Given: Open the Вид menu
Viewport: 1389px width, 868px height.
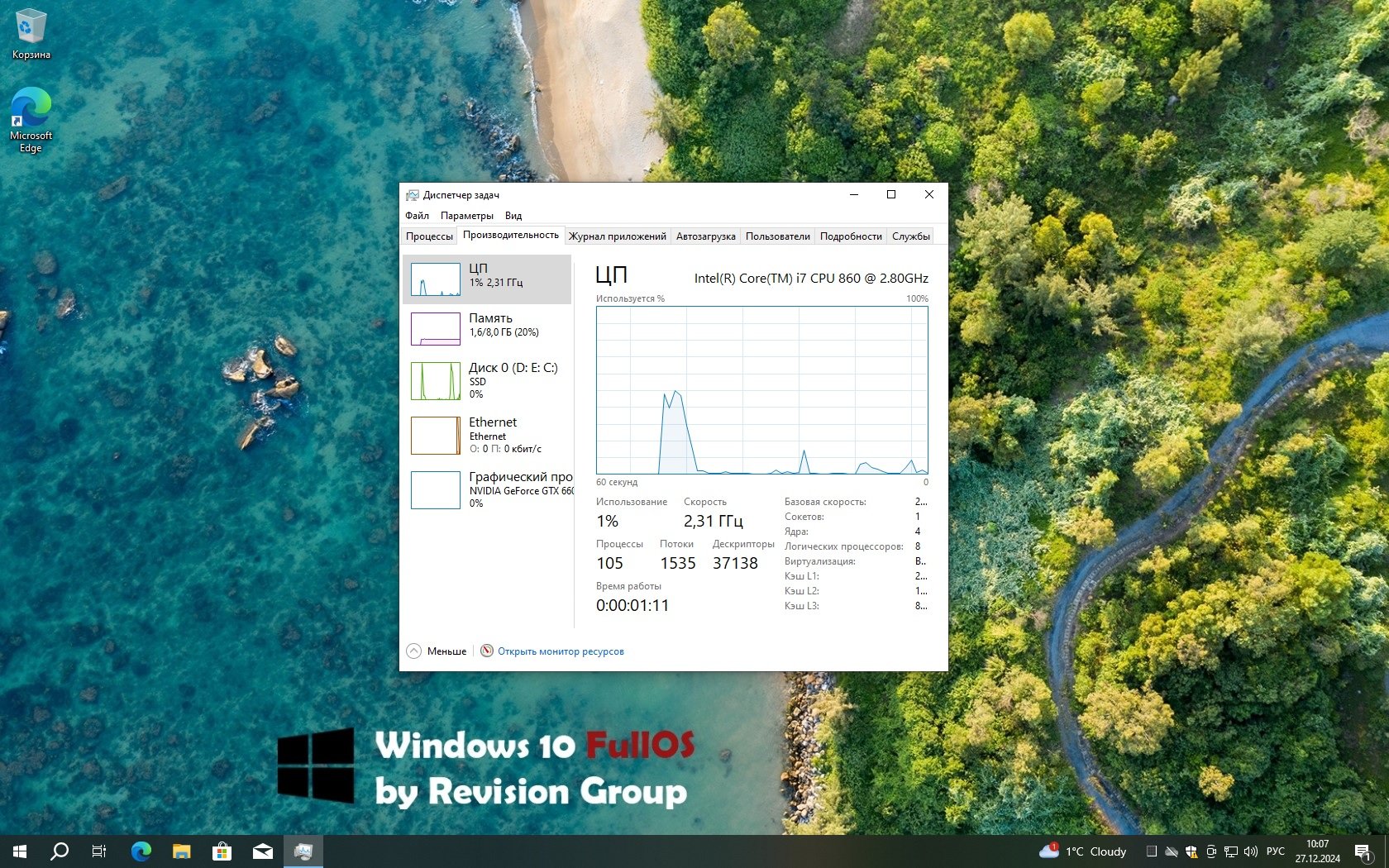Looking at the screenshot, I should coord(513,216).
